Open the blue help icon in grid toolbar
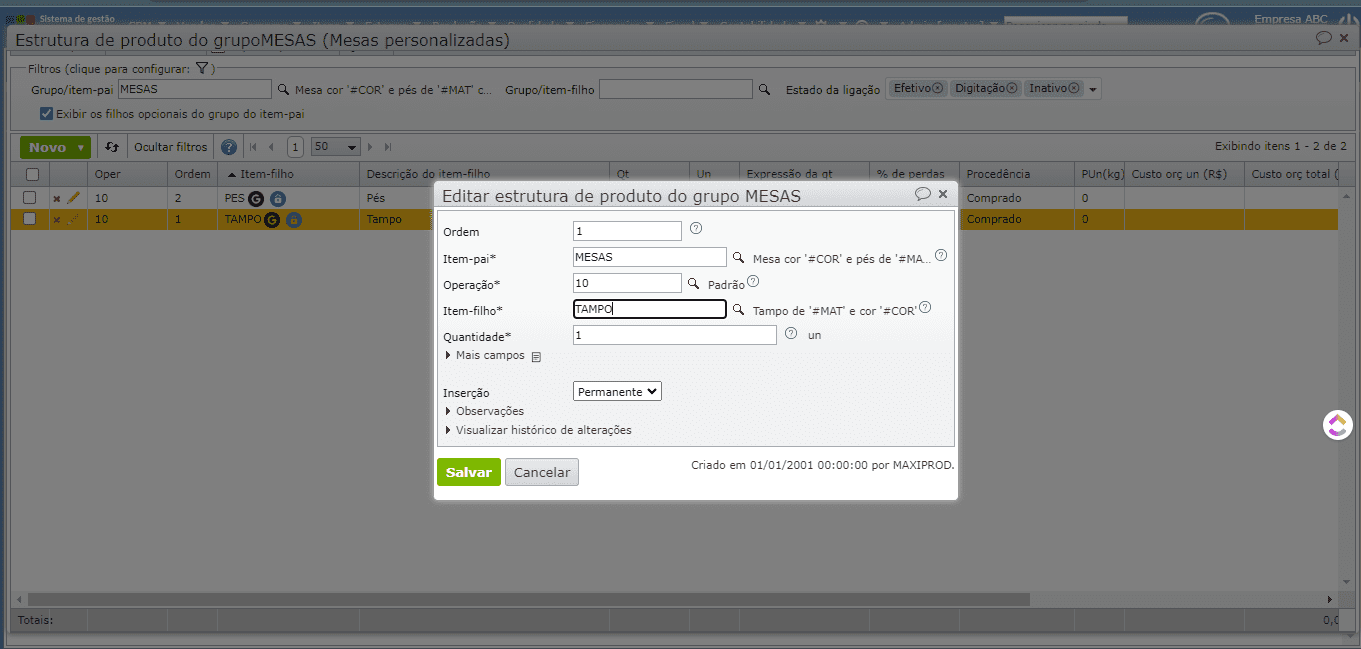The width and height of the screenshot is (1361, 649). tap(229, 147)
